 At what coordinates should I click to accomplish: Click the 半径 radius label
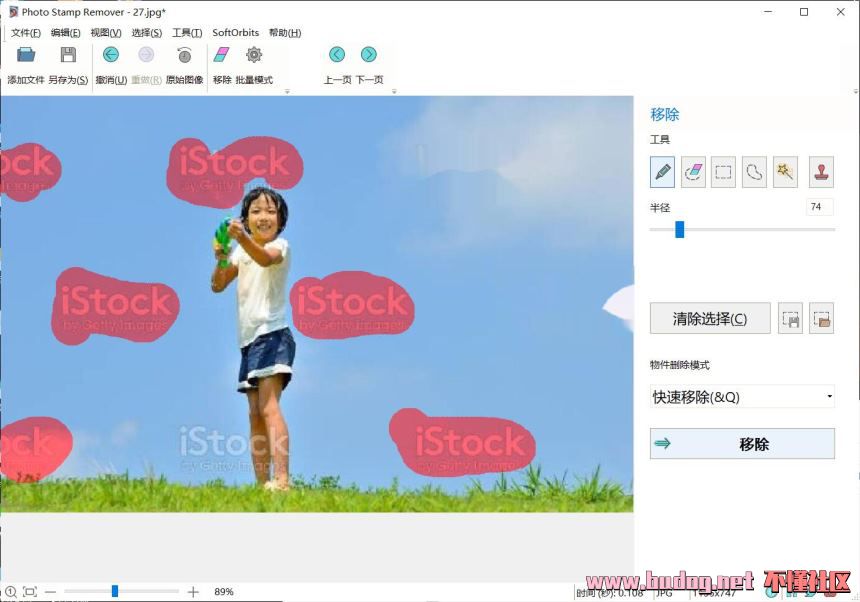pos(660,208)
